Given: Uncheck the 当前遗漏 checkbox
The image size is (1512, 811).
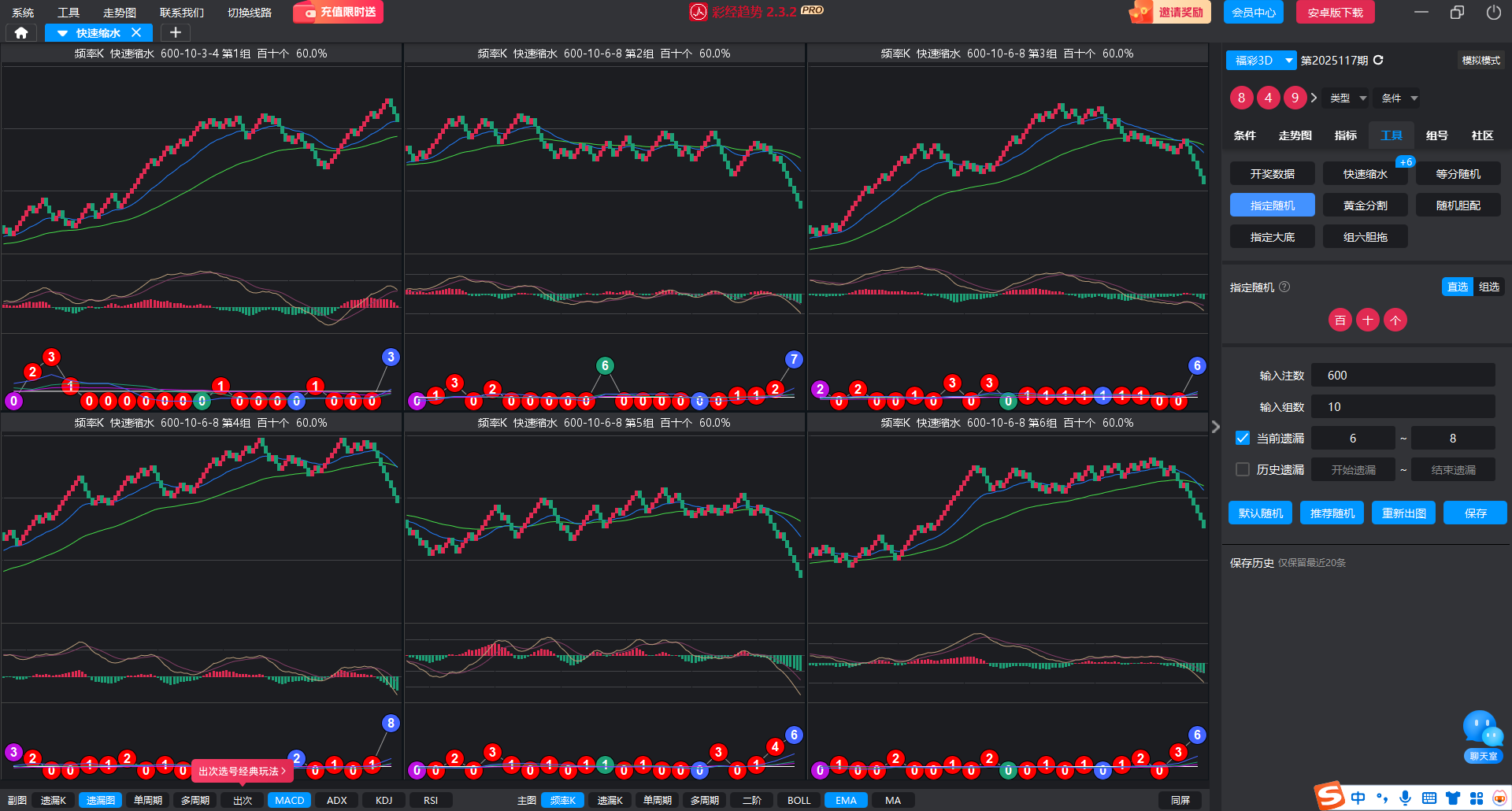Looking at the screenshot, I should point(1243,438).
